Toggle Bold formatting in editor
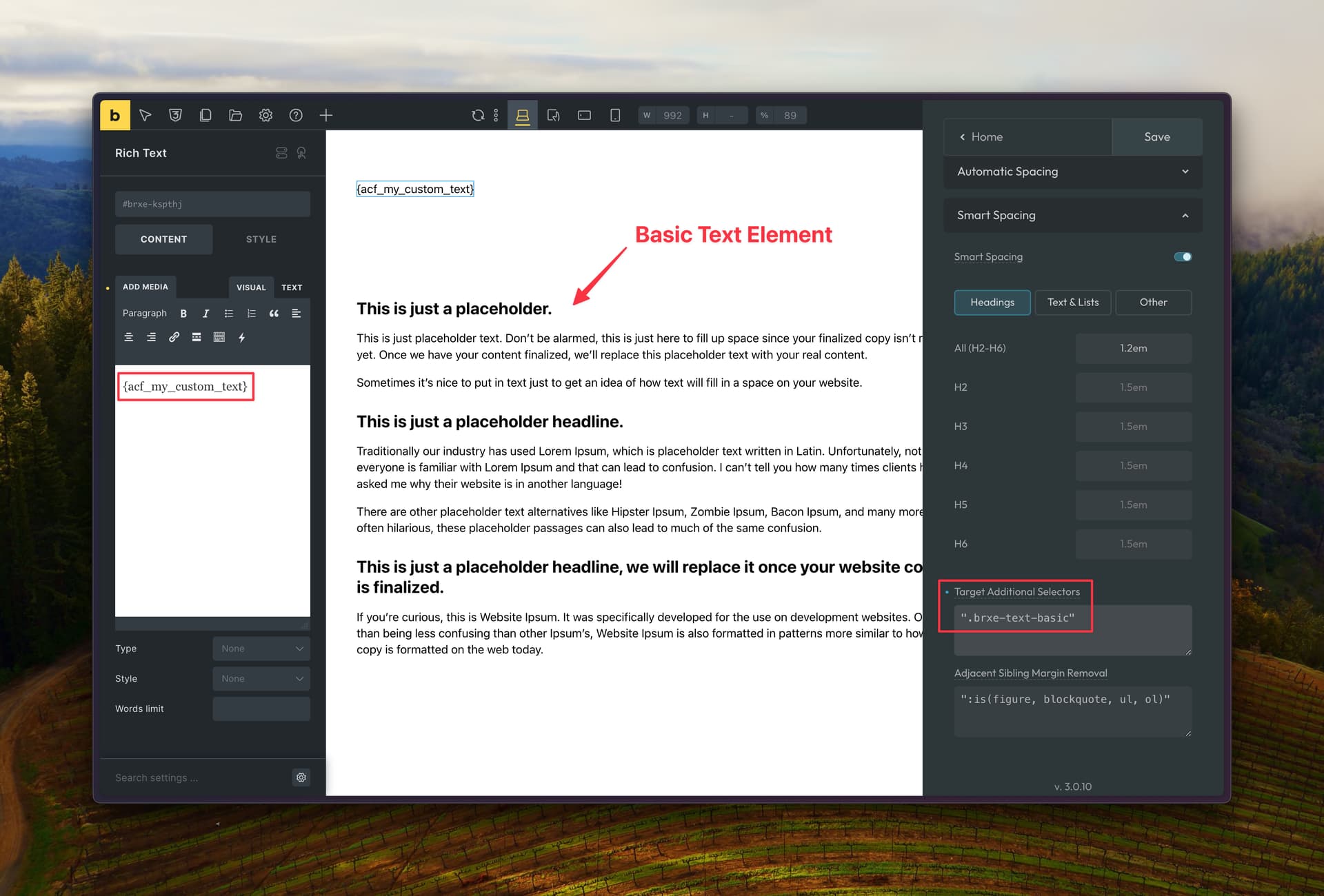 pyautogui.click(x=183, y=314)
